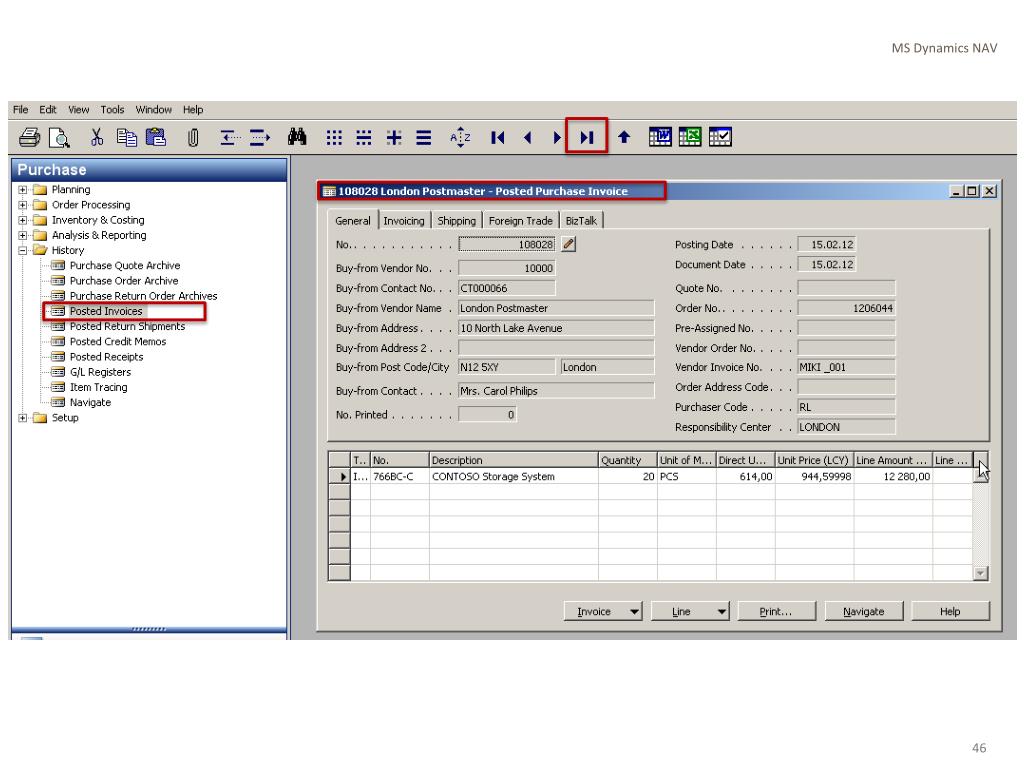Click the increase indent toolbar icon
1024x768 pixels.
coord(259,137)
